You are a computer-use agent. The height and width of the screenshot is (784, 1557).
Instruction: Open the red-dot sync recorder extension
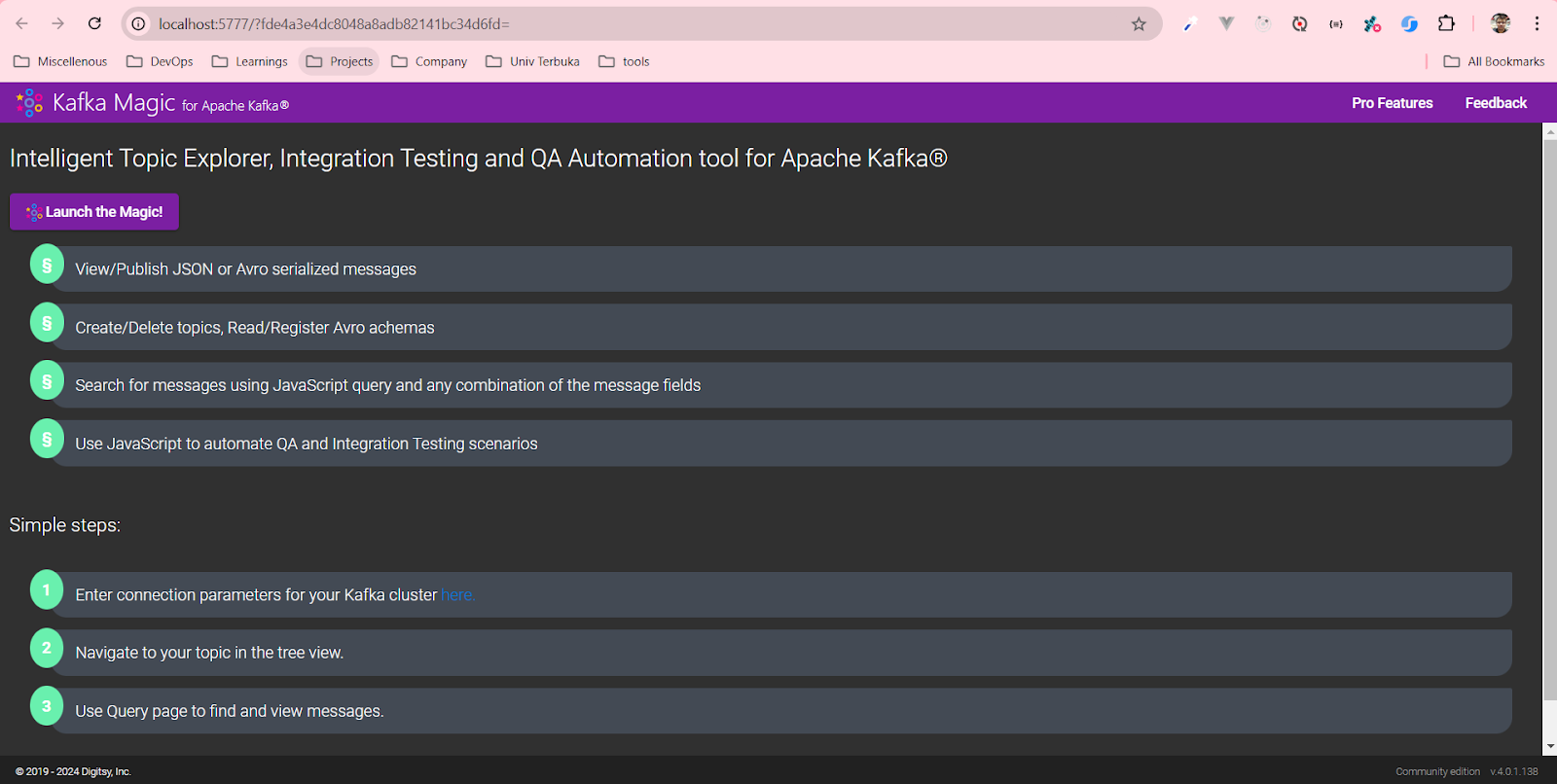1299,23
